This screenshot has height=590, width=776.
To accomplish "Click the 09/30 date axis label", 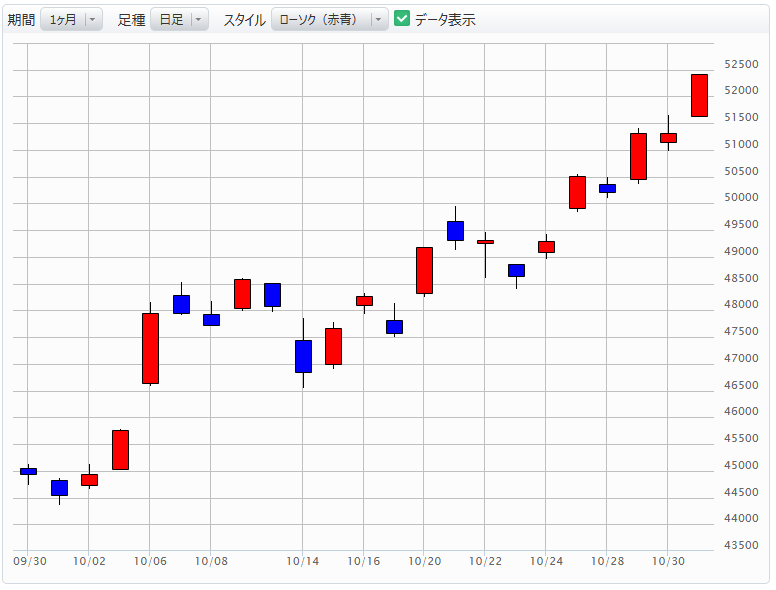I will [x=29, y=562].
